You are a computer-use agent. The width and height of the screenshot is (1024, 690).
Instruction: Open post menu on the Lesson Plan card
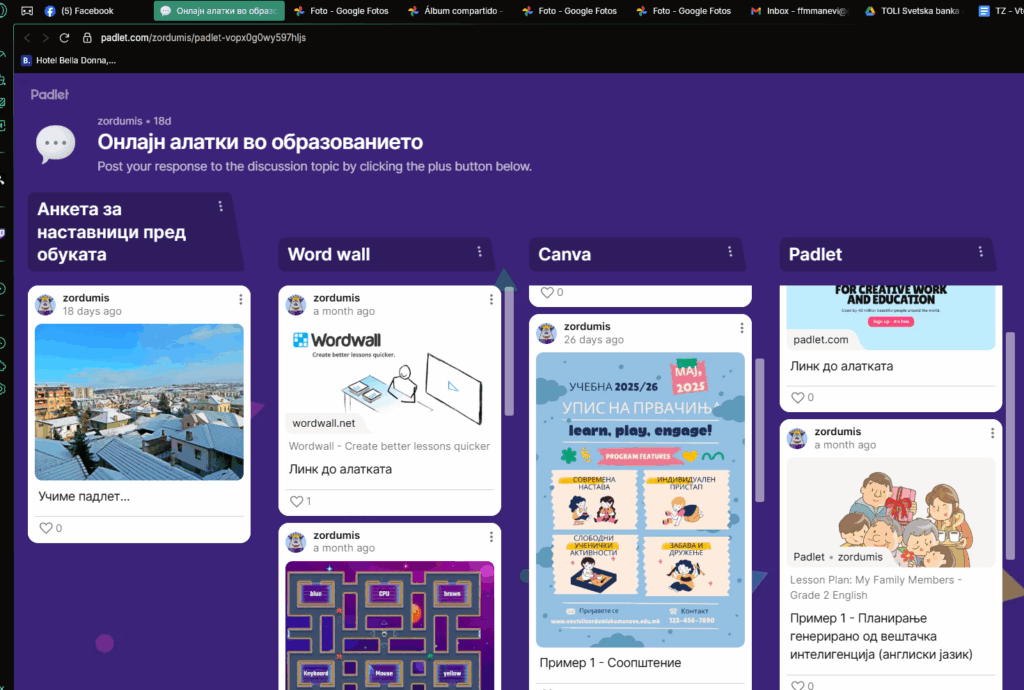tap(992, 433)
